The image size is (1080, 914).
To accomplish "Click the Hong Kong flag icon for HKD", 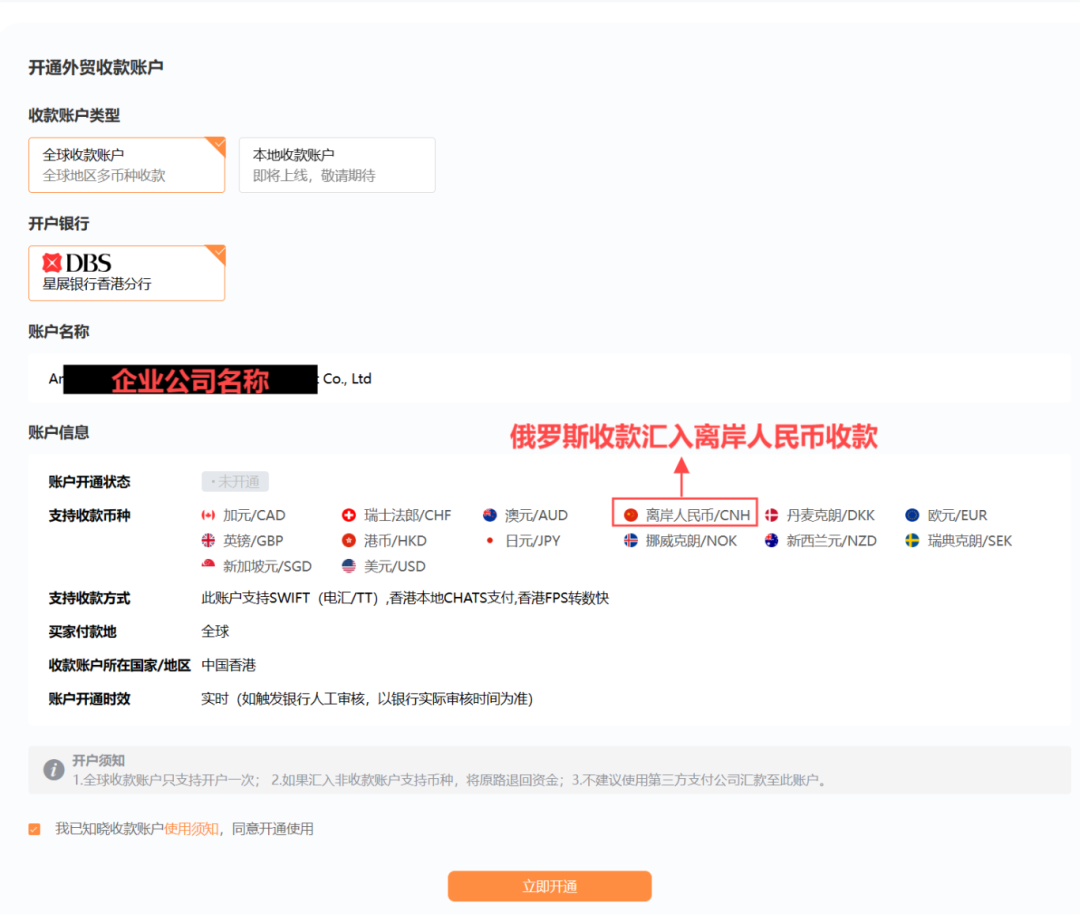I will [x=349, y=541].
